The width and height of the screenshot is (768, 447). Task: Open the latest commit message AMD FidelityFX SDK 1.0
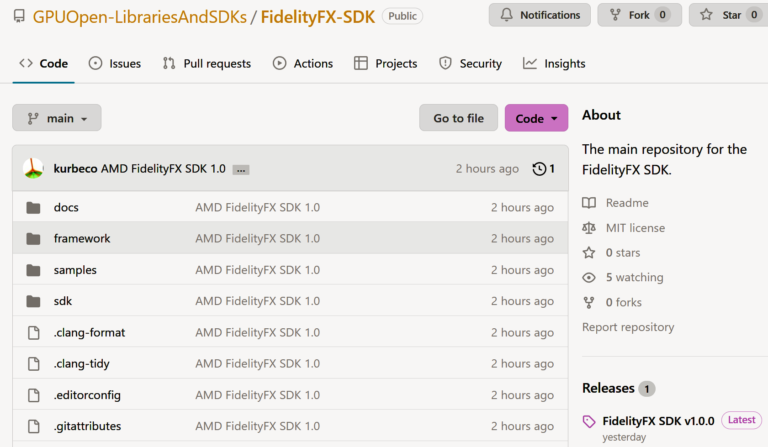click(163, 169)
